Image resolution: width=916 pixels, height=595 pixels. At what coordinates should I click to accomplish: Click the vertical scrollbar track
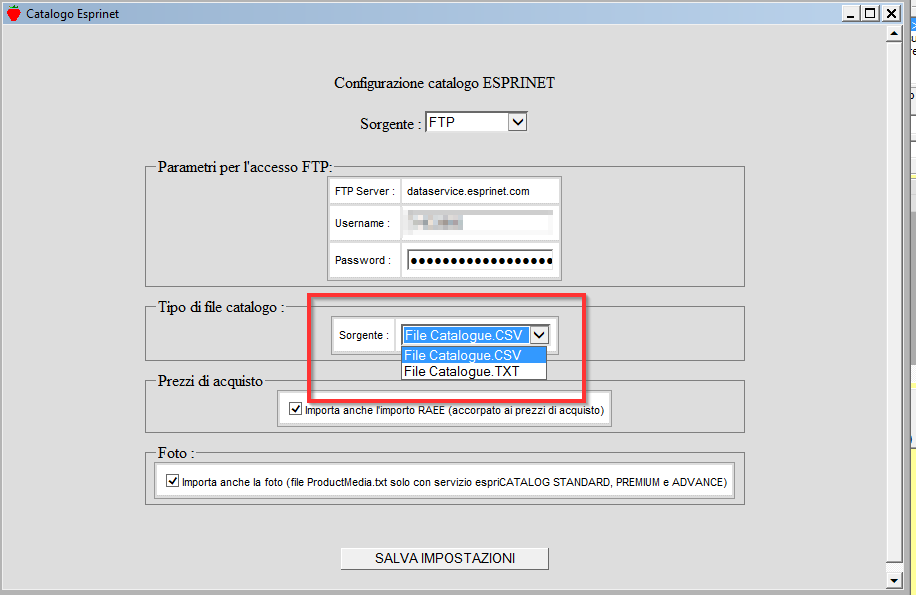pyautogui.click(x=894, y=304)
